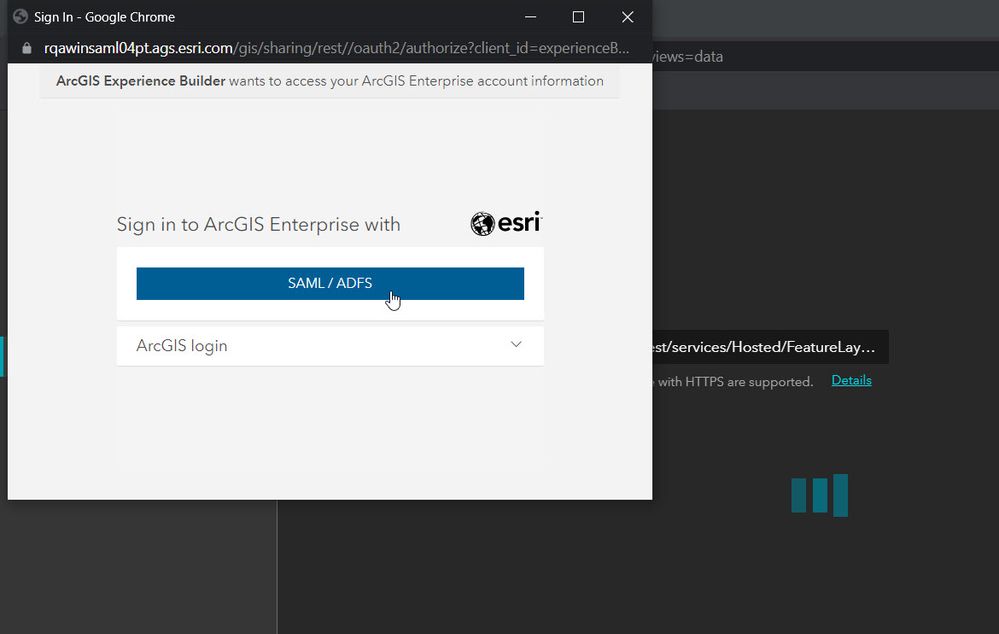Expand the ArcGIS login section
The height and width of the screenshot is (634, 999).
[330, 346]
